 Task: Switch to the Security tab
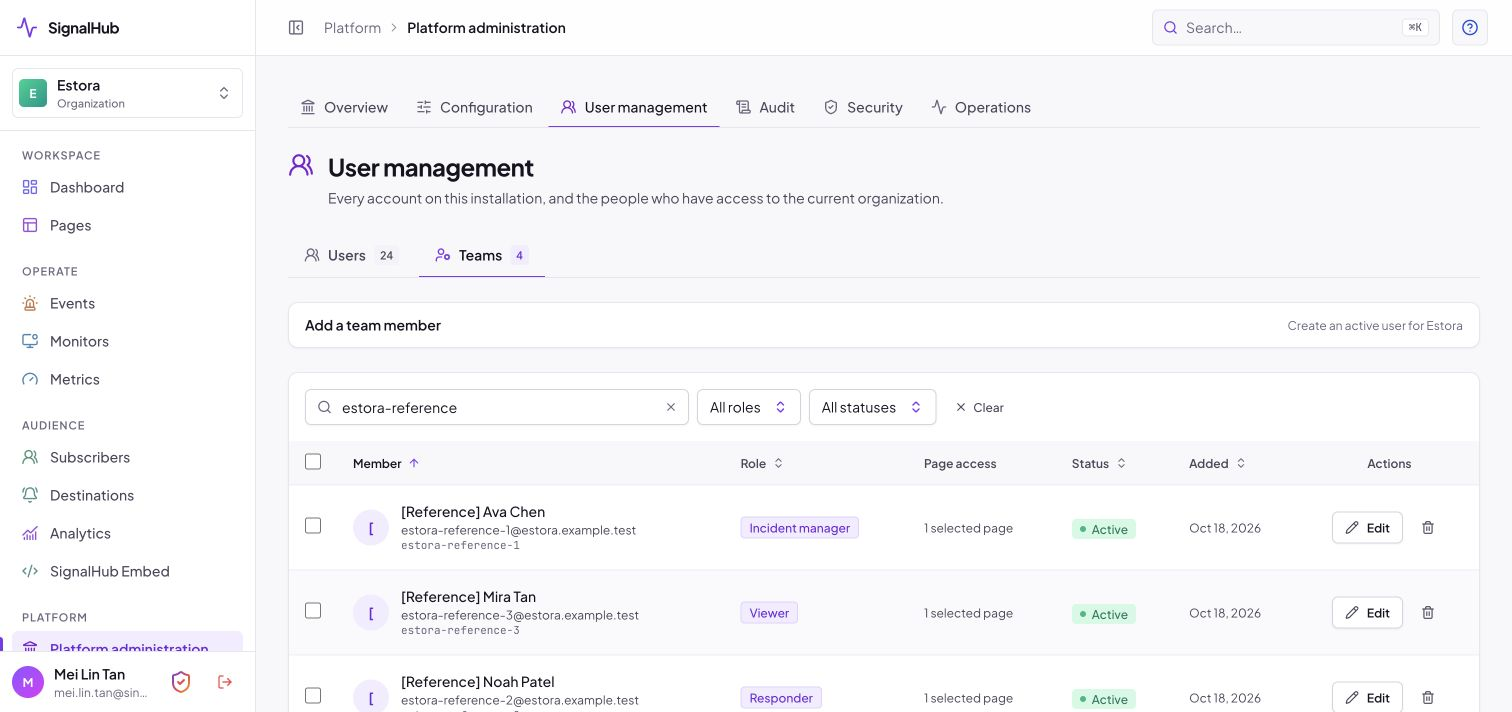pos(863,107)
